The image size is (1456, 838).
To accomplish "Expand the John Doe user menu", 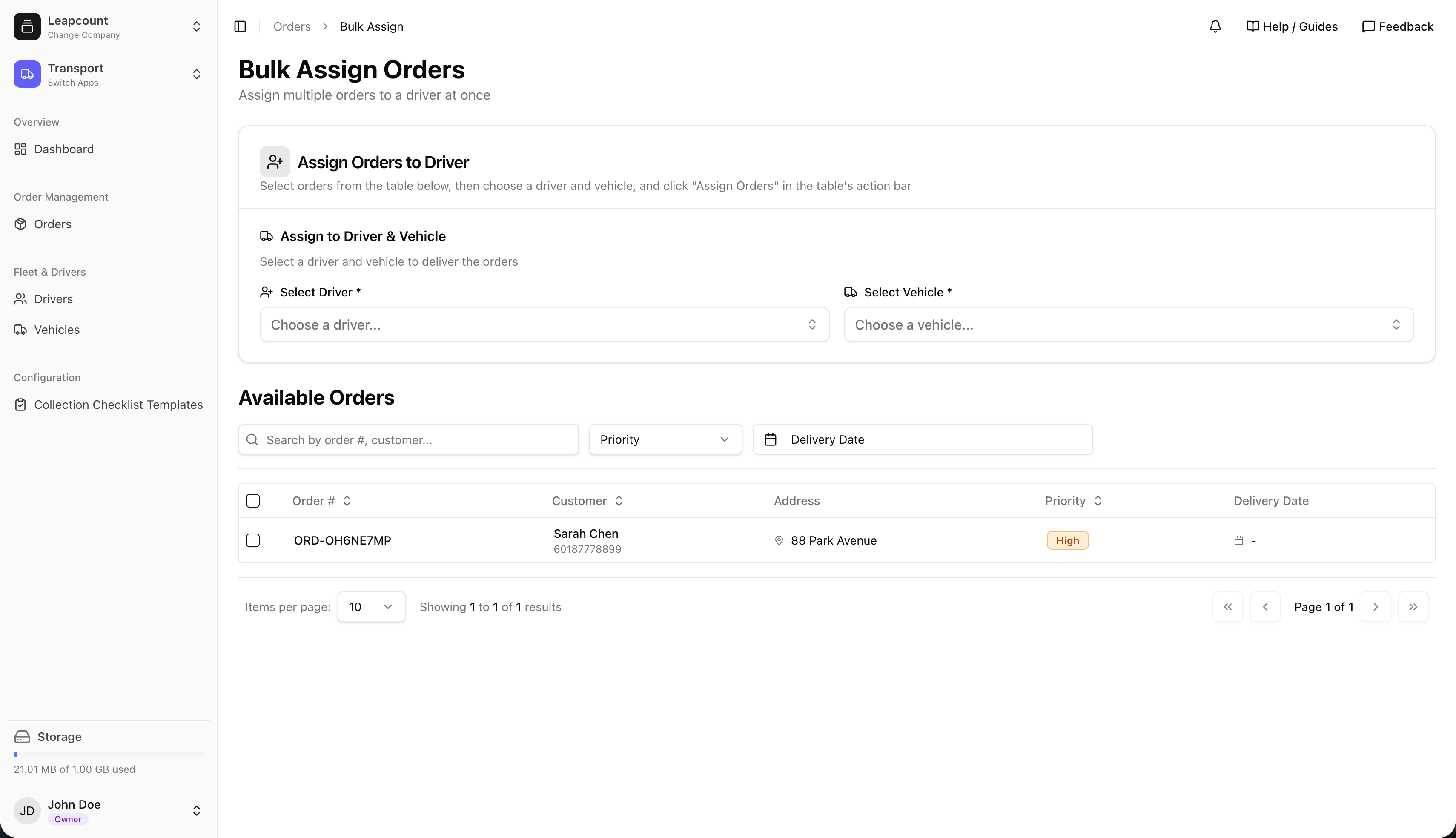I will (x=197, y=811).
